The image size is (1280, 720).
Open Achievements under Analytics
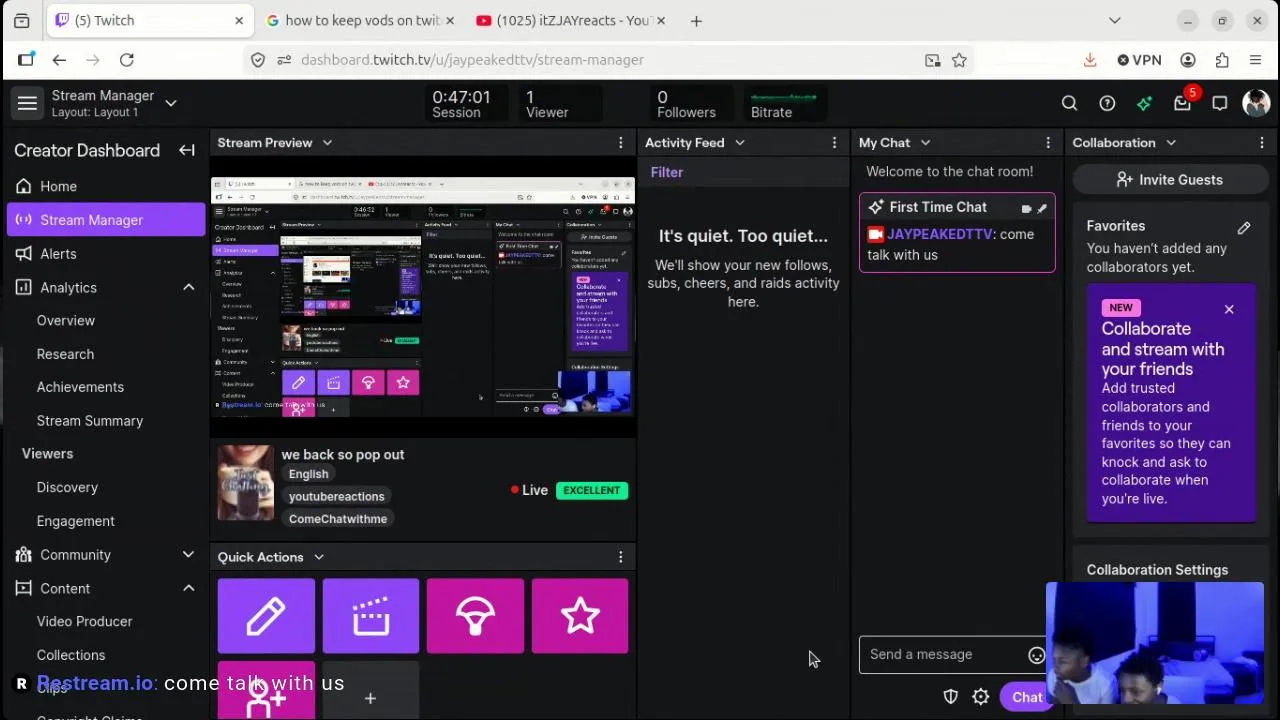(80, 387)
